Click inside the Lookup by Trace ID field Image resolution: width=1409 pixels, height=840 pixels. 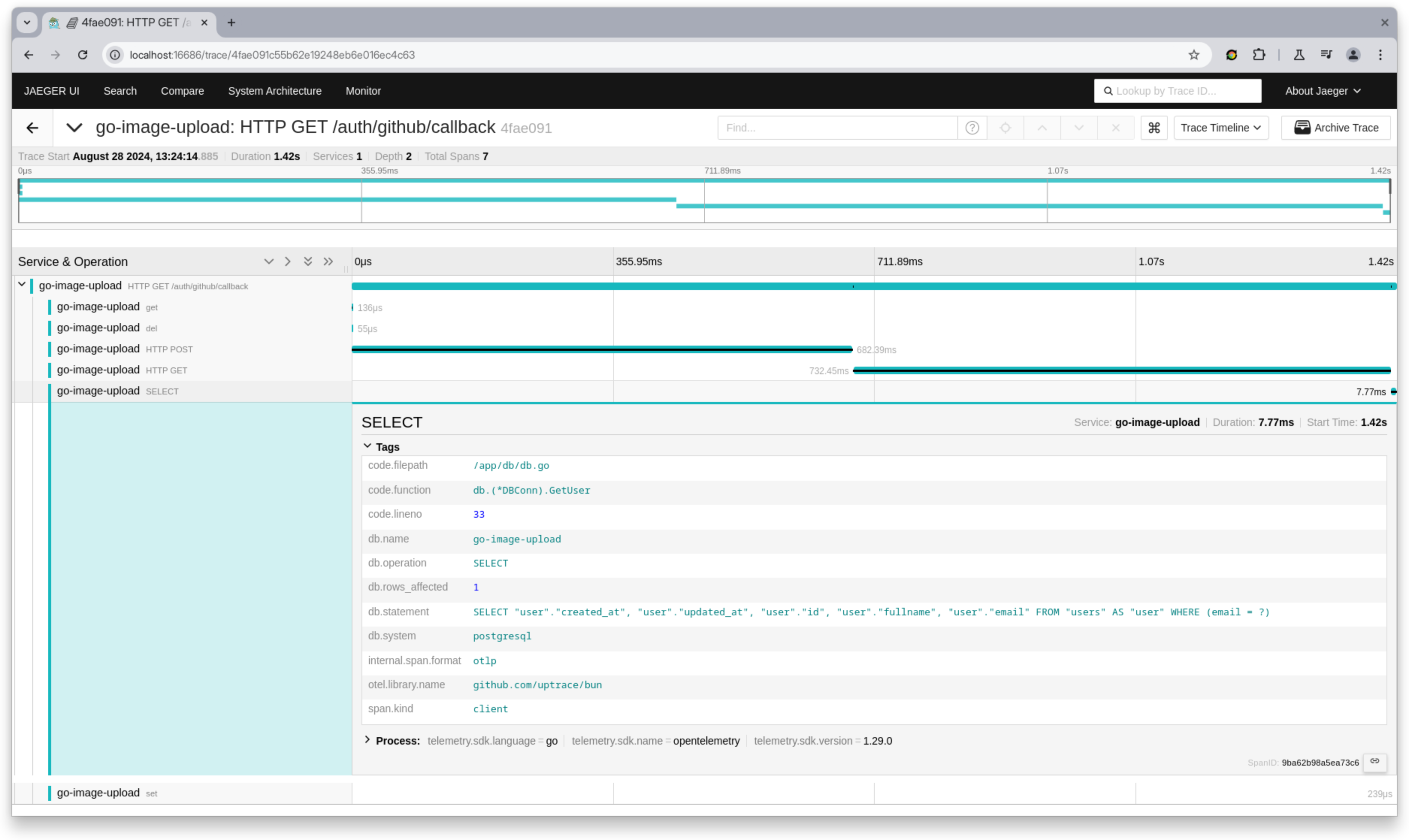(x=1178, y=91)
